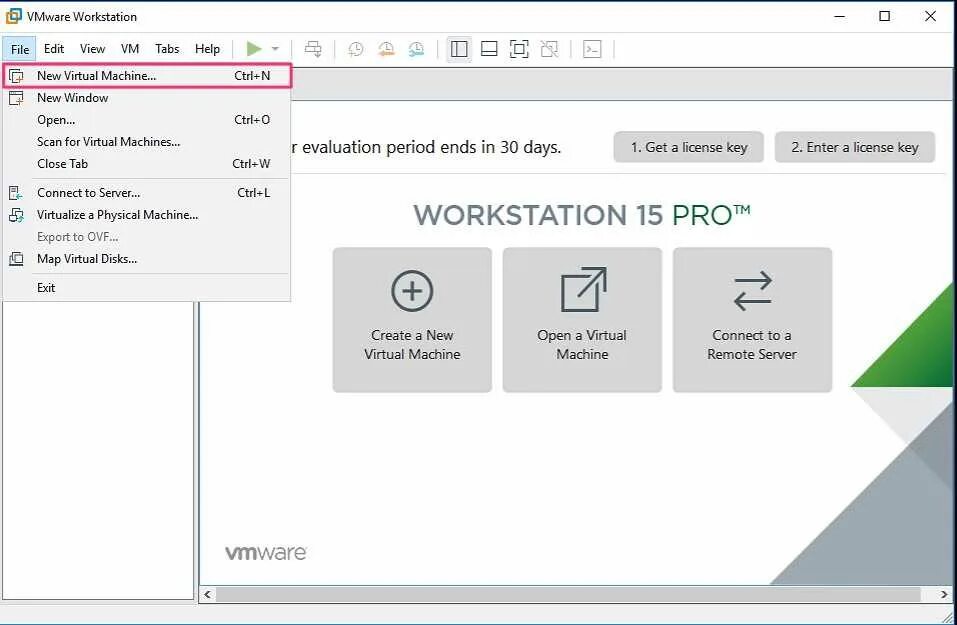Open the Snapshot Manager icon
This screenshot has width=957, height=625.
pyautogui.click(x=416, y=49)
